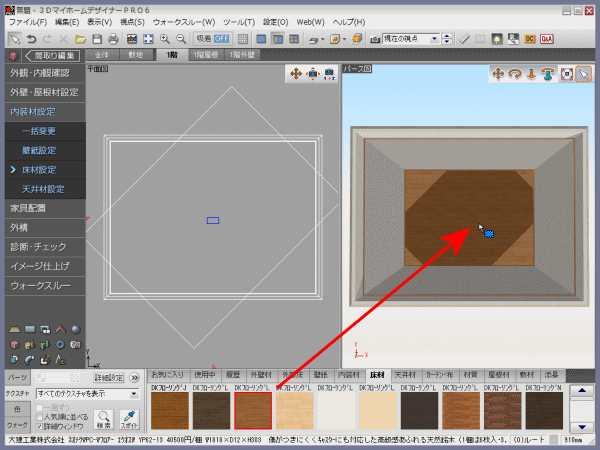Click the zoom-in magnifier icon
This screenshot has height=450, width=600.
point(166,38)
